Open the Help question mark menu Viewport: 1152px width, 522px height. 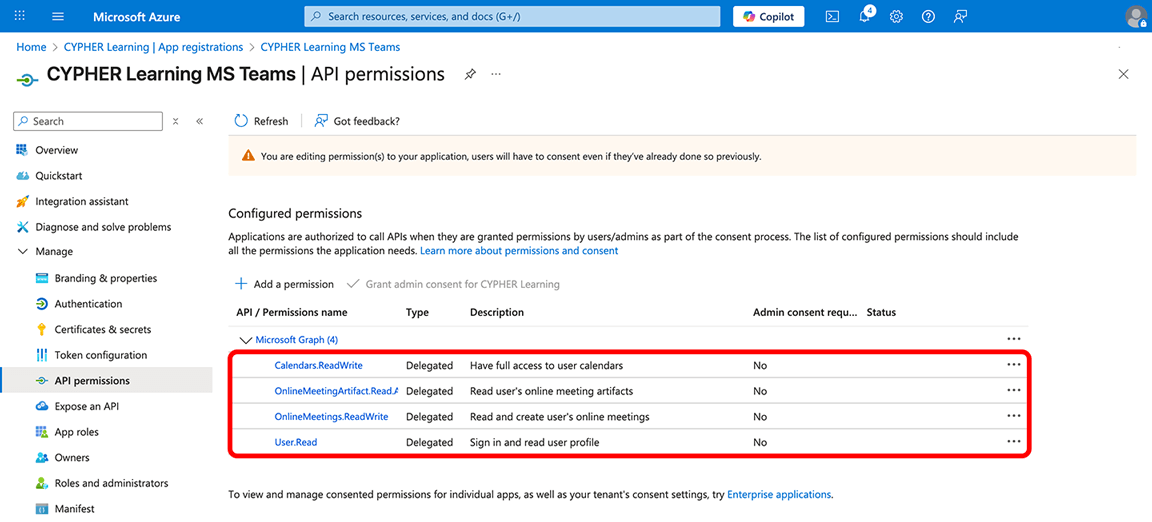coord(928,16)
